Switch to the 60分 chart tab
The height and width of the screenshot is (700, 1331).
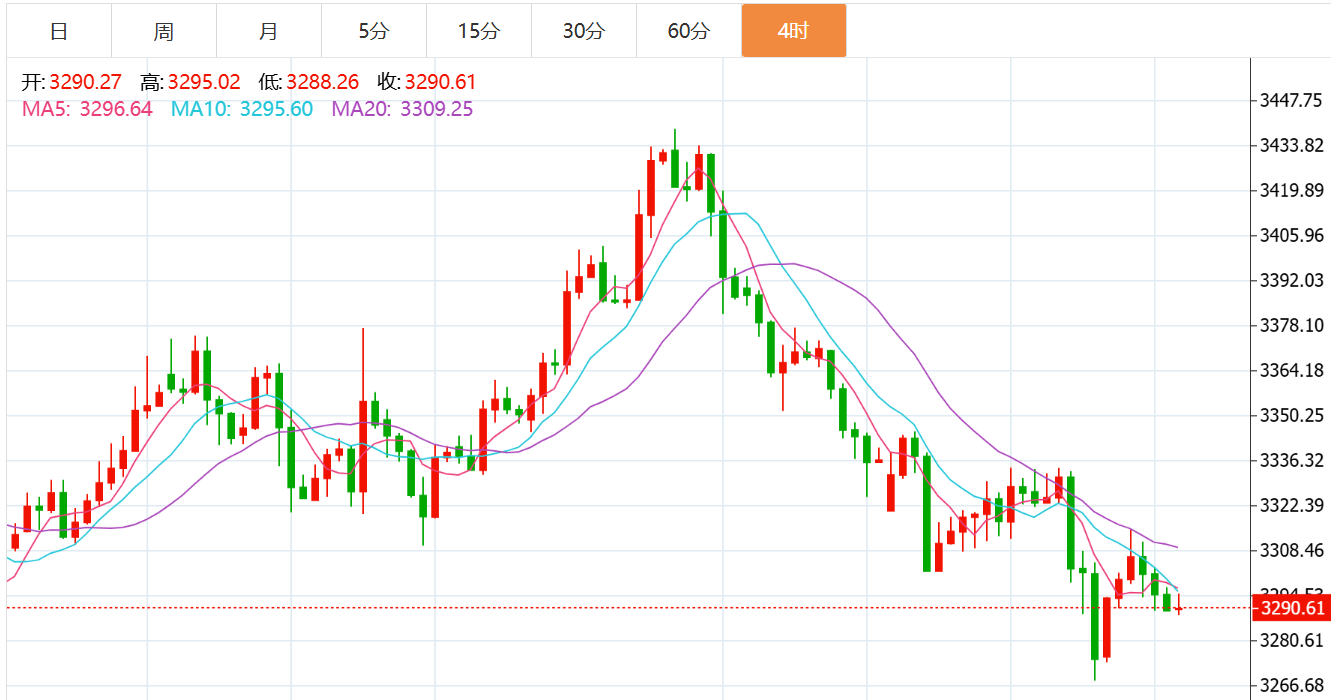tap(689, 31)
